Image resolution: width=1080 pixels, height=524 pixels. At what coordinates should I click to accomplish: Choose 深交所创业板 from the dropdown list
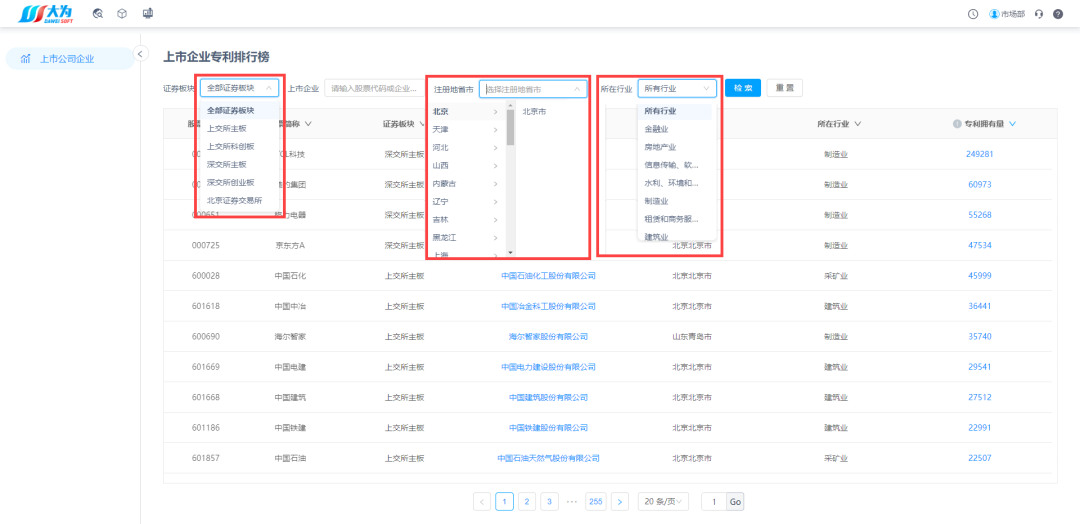click(238, 182)
